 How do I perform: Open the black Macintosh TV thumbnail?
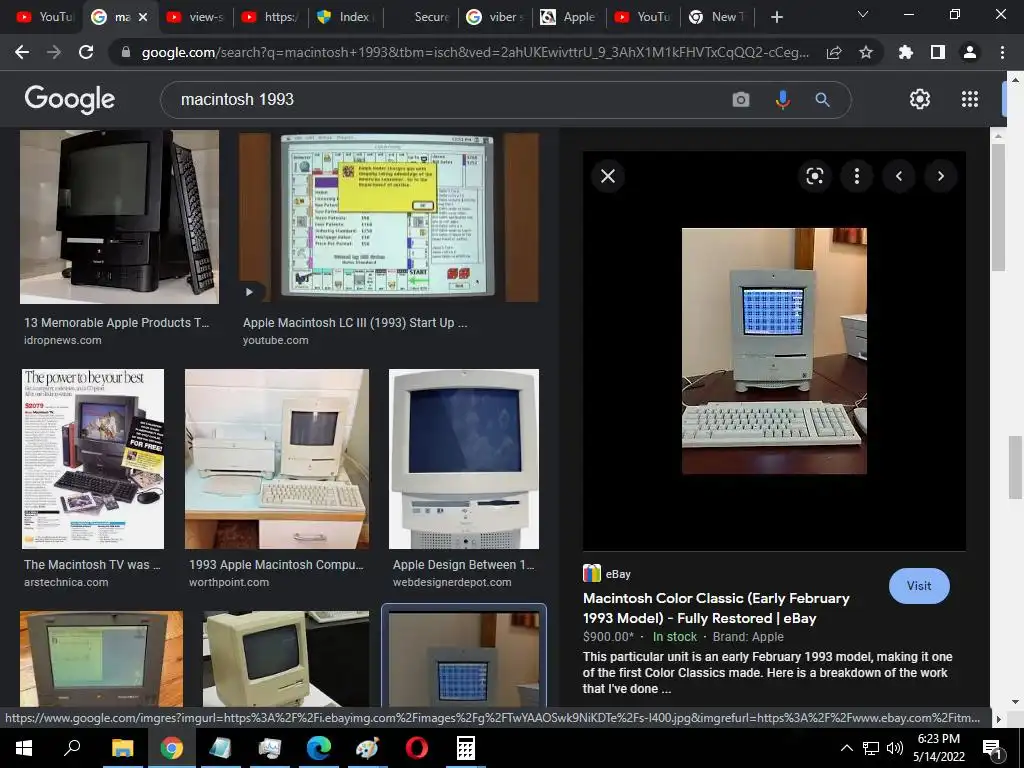[120, 217]
